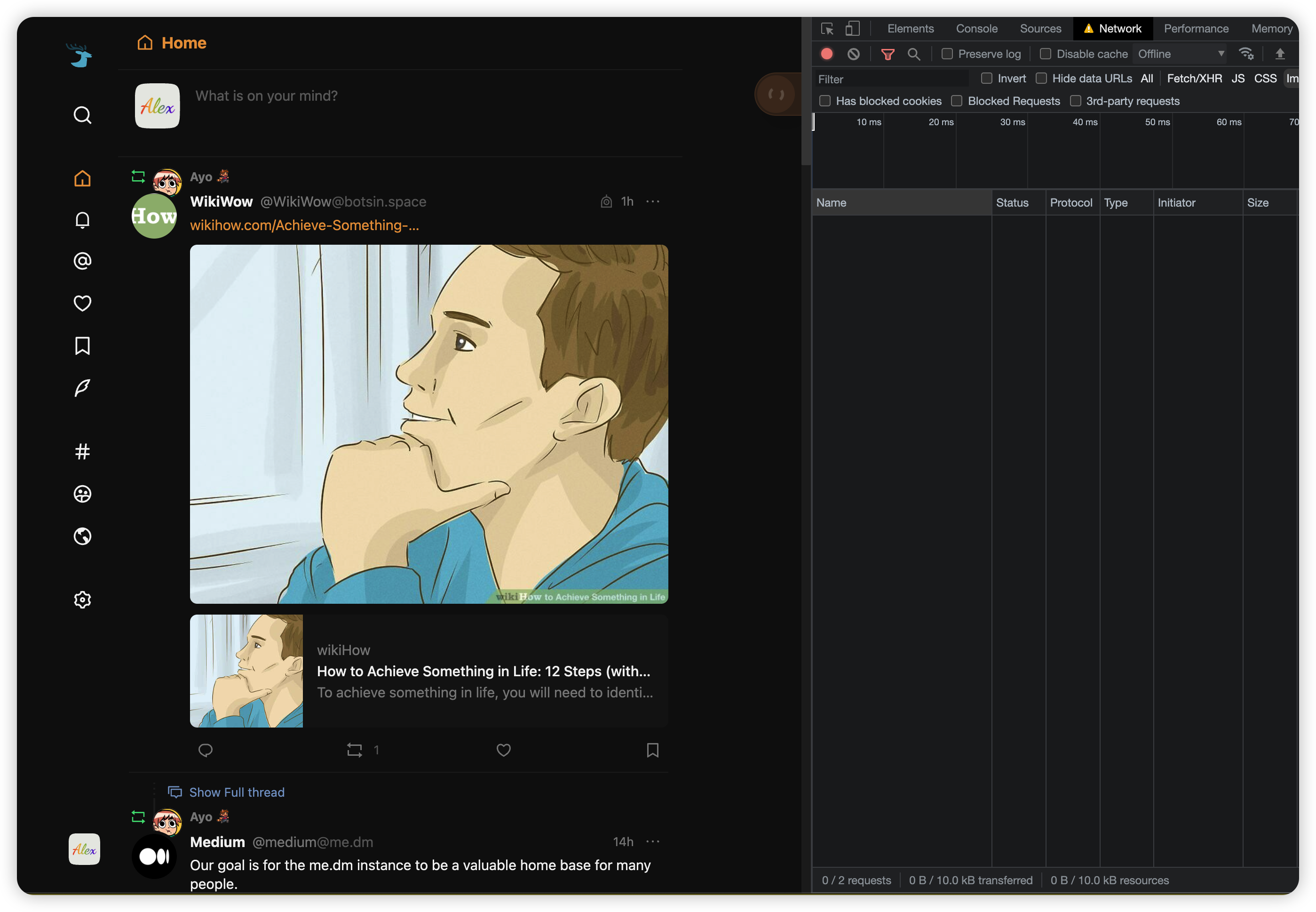Image resolution: width=1316 pixels, height=912 pixels.
Task: Open Bookmarks icon in sidebar
Action: (82, 346)
